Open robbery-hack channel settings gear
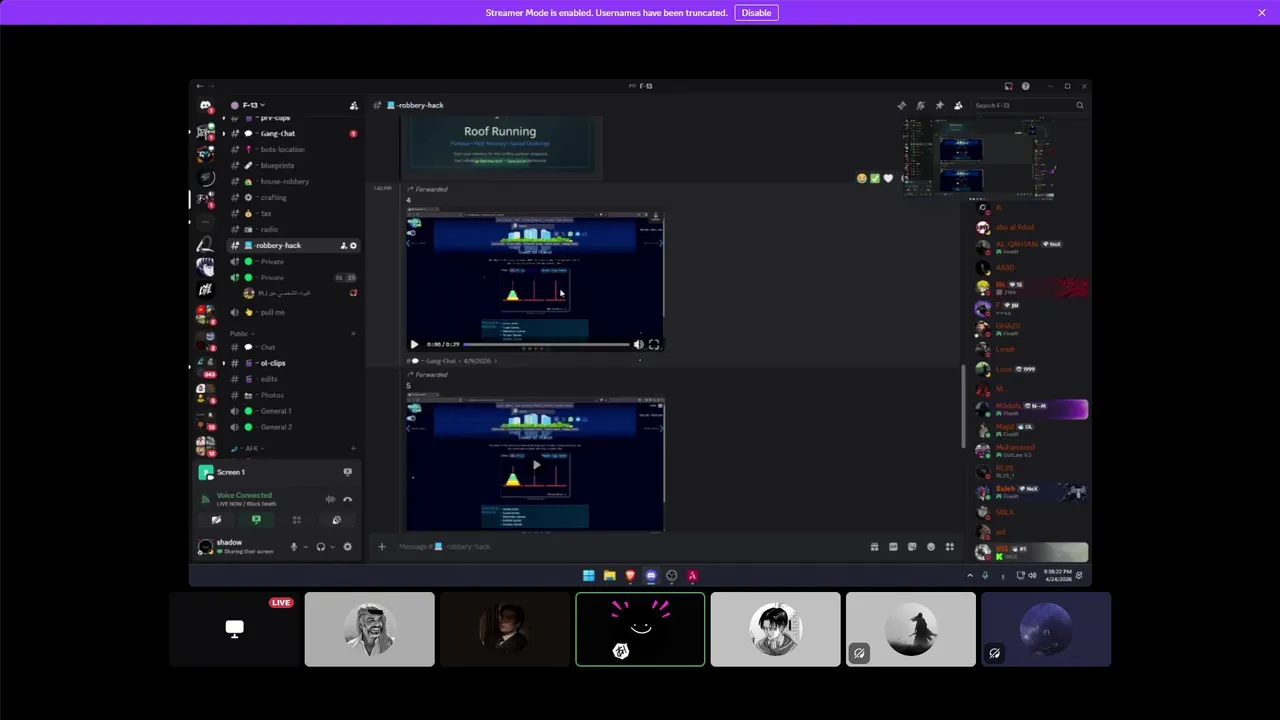 353,245
